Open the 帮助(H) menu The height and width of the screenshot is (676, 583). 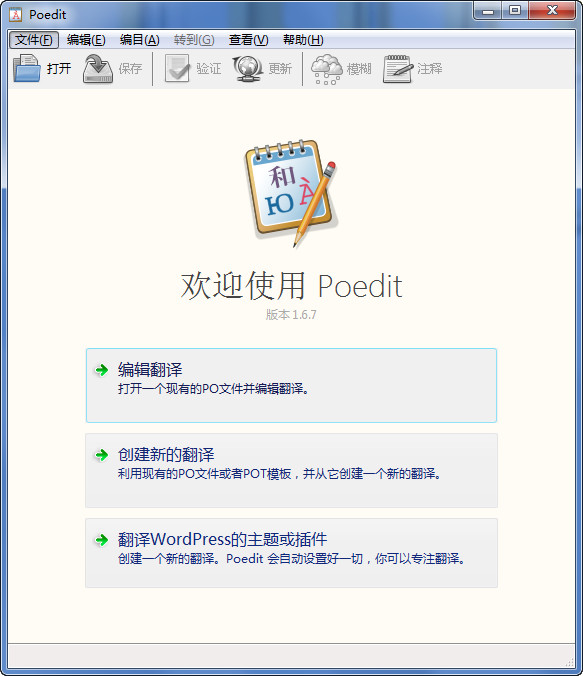(303, 40)
